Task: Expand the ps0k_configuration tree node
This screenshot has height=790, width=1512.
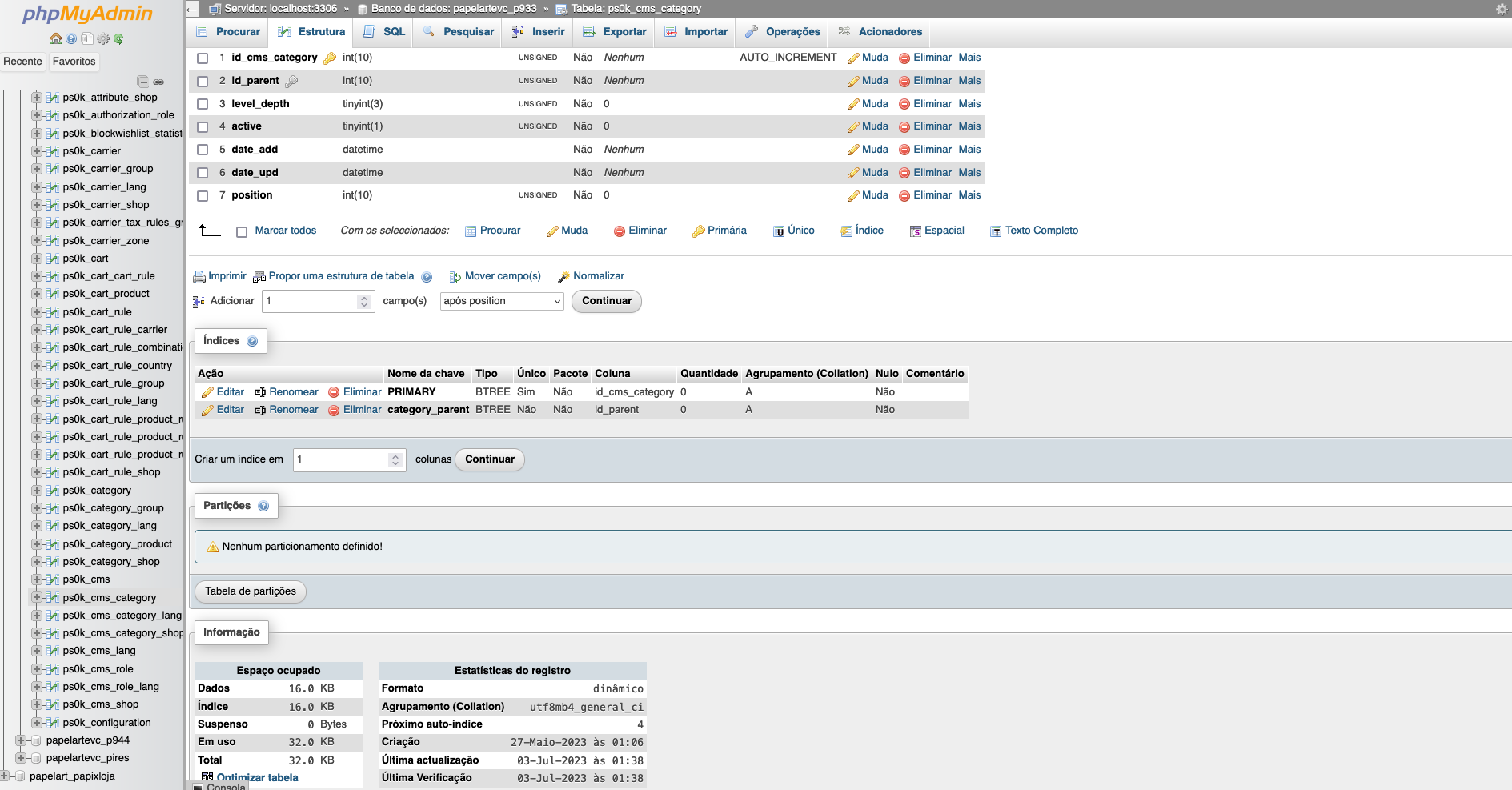Action: coord(37,723)
